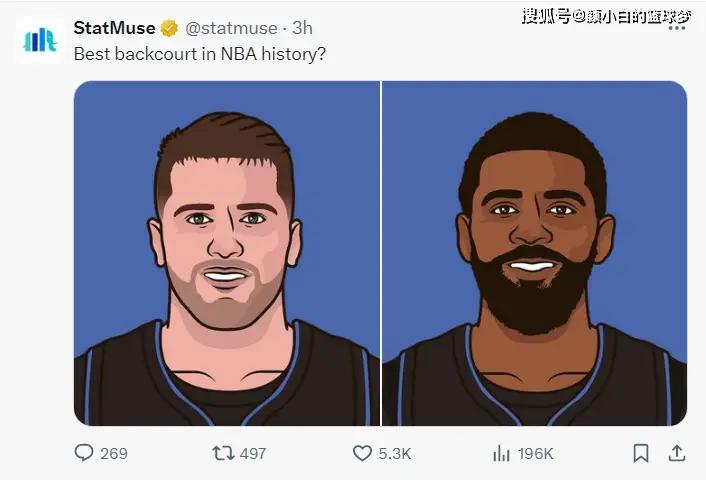Image resolution: width=706 pixels, height=480 pixels.
Task: Repost the tweet using the retweet arrows
Action: pos(223,453)
